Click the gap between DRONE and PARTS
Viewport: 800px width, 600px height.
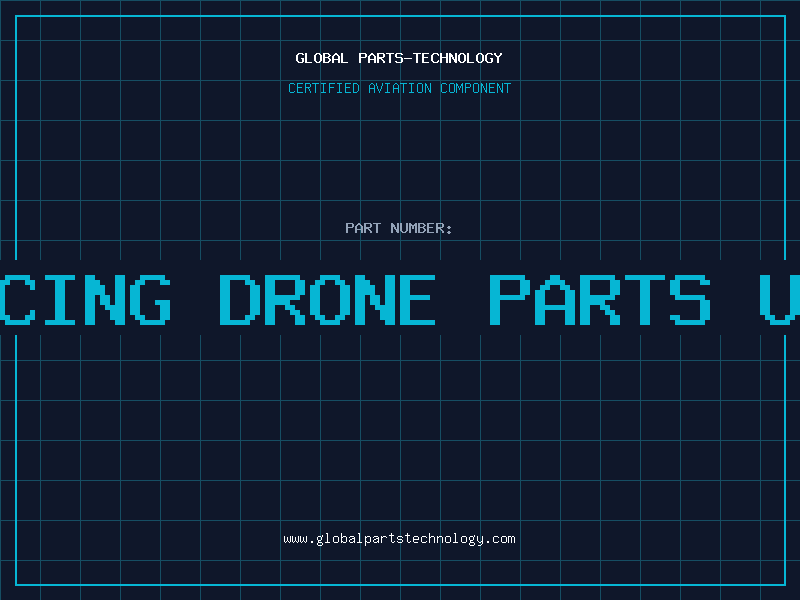pos(462,299)
